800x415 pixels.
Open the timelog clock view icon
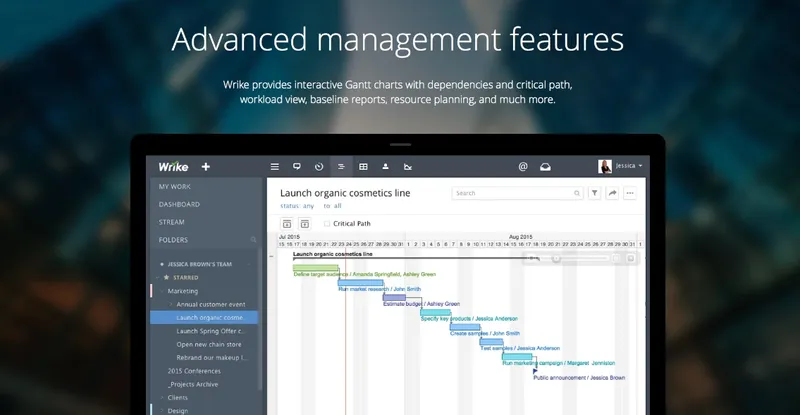pos(319,166)
